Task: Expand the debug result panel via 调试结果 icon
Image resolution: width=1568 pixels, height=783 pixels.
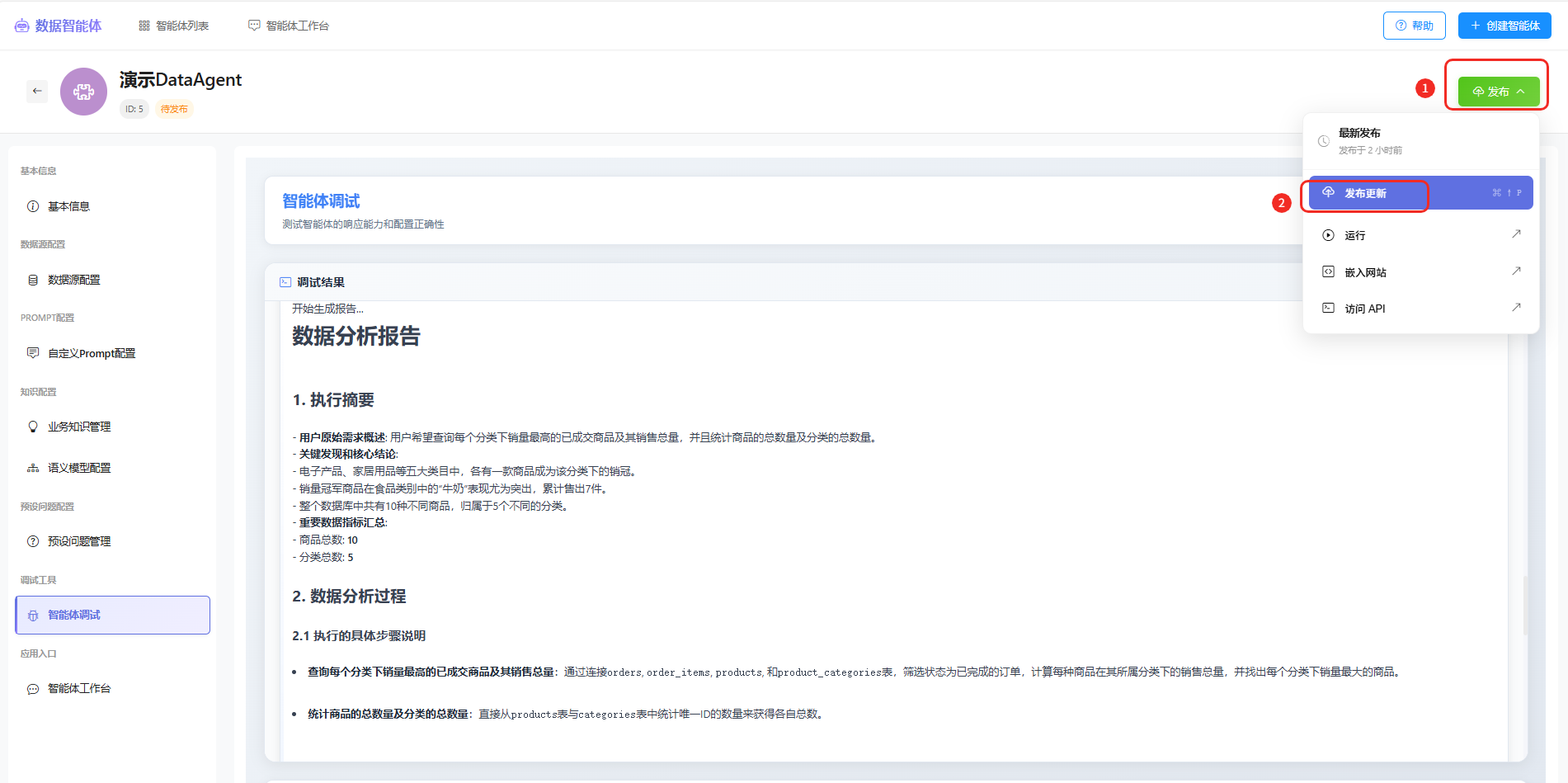Action: click(x=285, y=281)
